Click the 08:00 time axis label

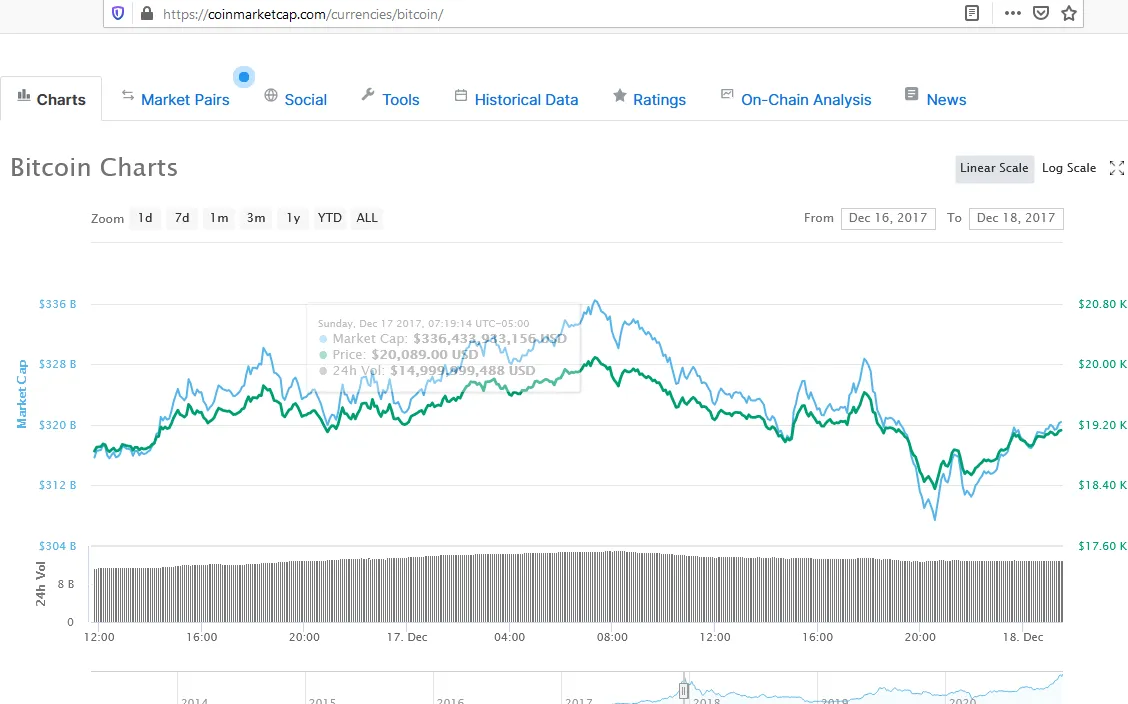click(612, 637)
